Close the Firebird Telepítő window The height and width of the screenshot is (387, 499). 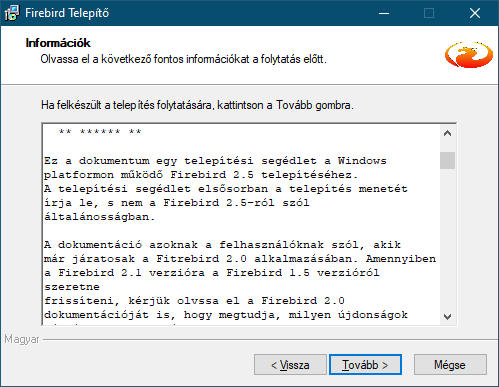coord(475,13)
